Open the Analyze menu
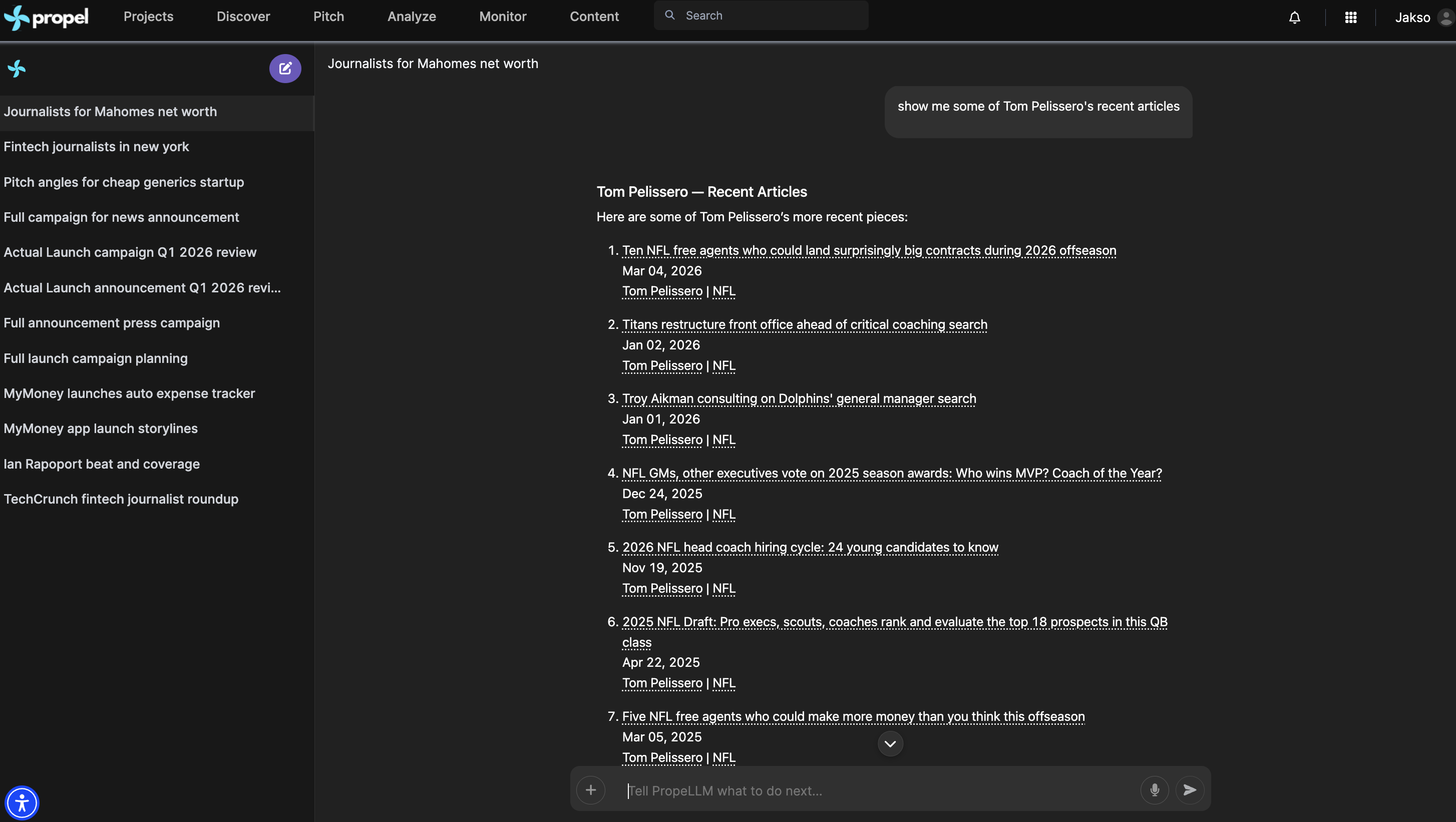The image size is (1456, 822). (x=412, y=17)
